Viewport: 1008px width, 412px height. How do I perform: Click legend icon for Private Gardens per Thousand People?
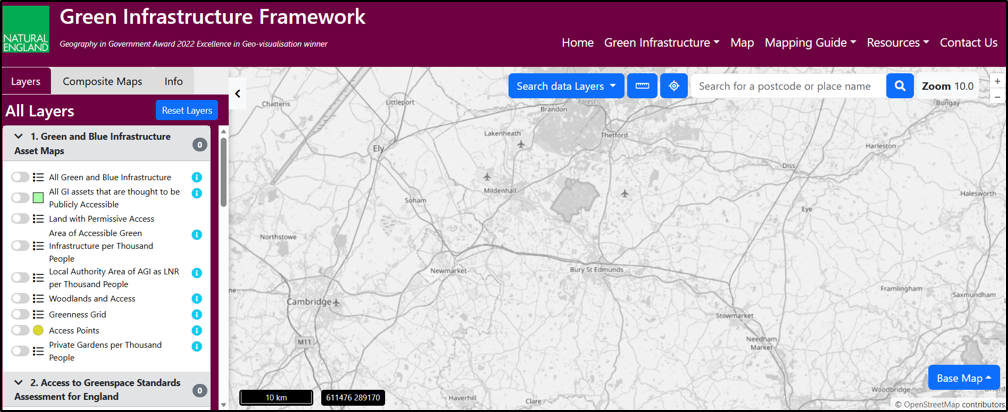(x=39, y=351)
